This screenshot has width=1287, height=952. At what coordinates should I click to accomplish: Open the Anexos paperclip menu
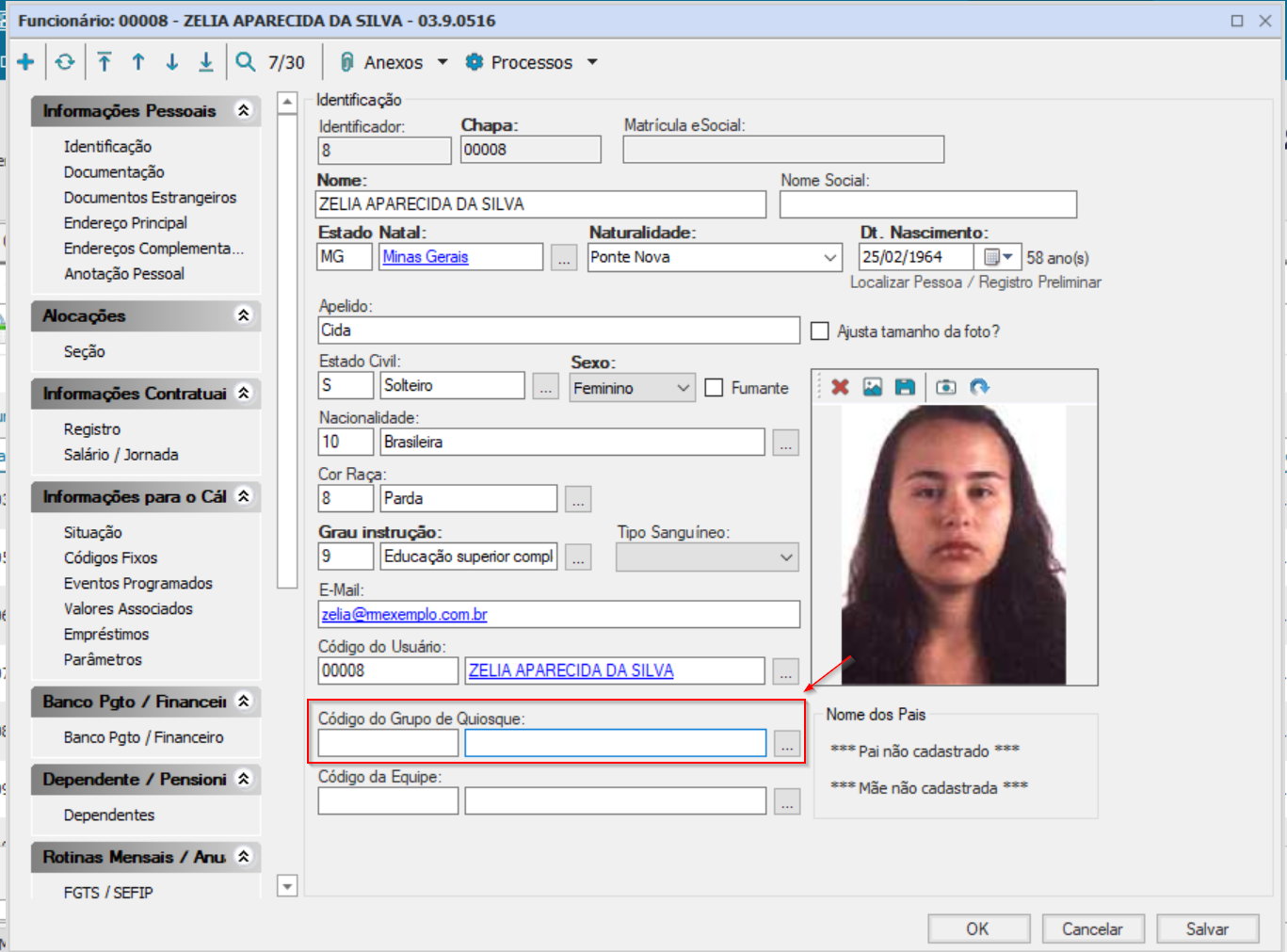[394, 62]
